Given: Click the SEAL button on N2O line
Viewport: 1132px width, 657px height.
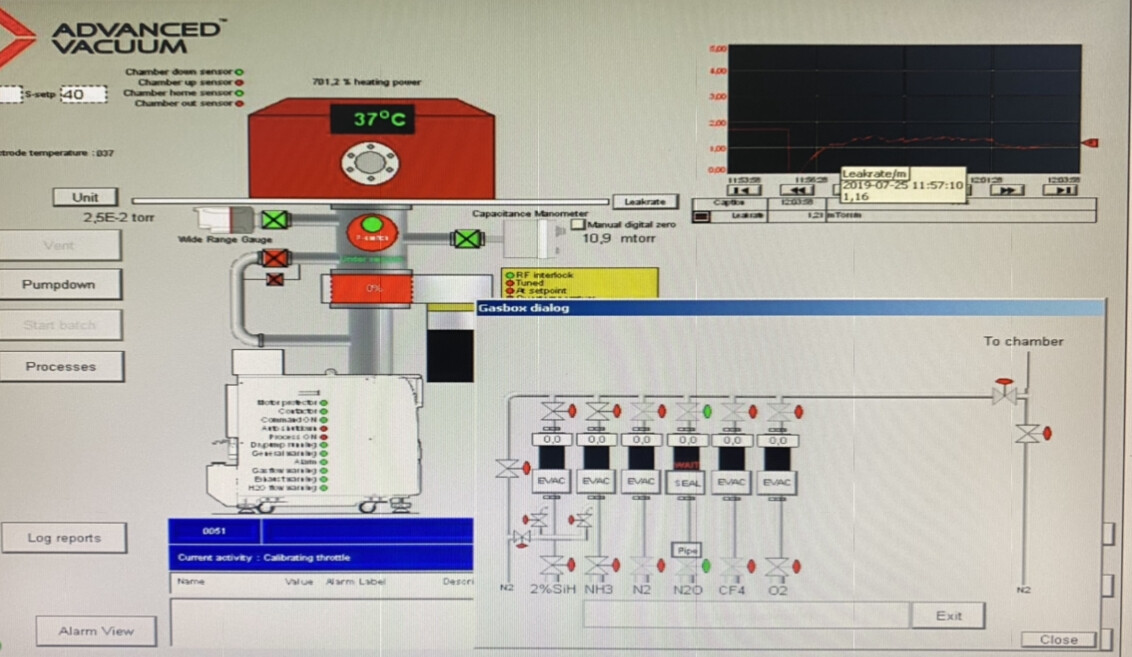Looking at the screenshot, I should (x=687, y=482).
